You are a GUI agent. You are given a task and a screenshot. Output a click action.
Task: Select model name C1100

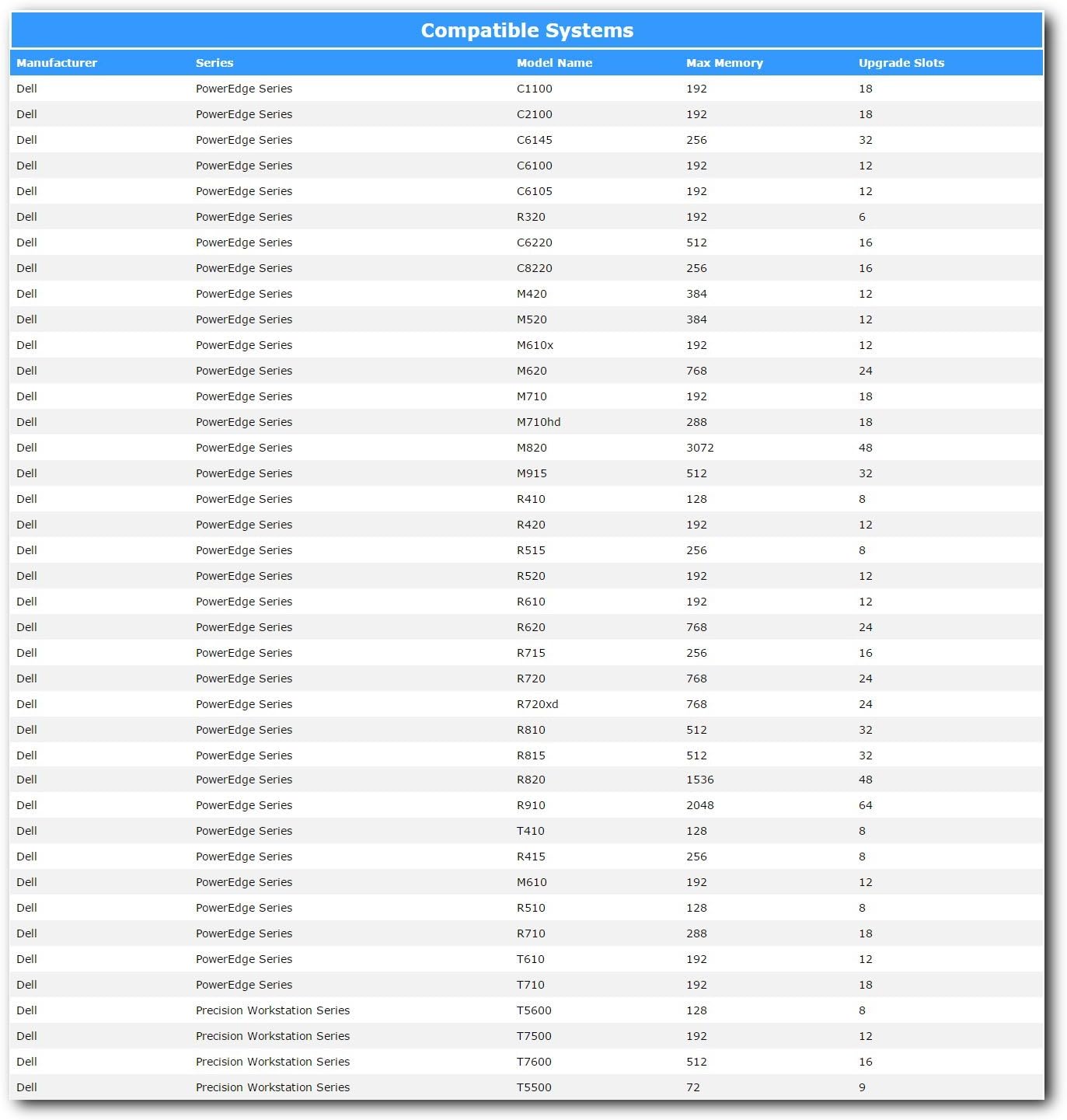coord(535,89)
